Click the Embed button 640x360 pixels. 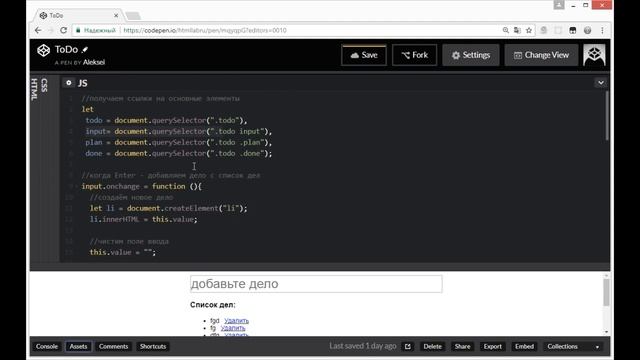524,347
